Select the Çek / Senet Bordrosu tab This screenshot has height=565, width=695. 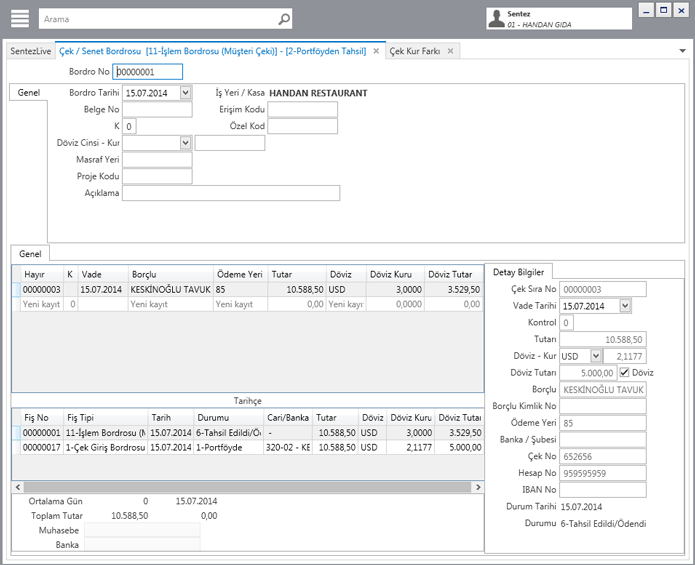[213, 51]
